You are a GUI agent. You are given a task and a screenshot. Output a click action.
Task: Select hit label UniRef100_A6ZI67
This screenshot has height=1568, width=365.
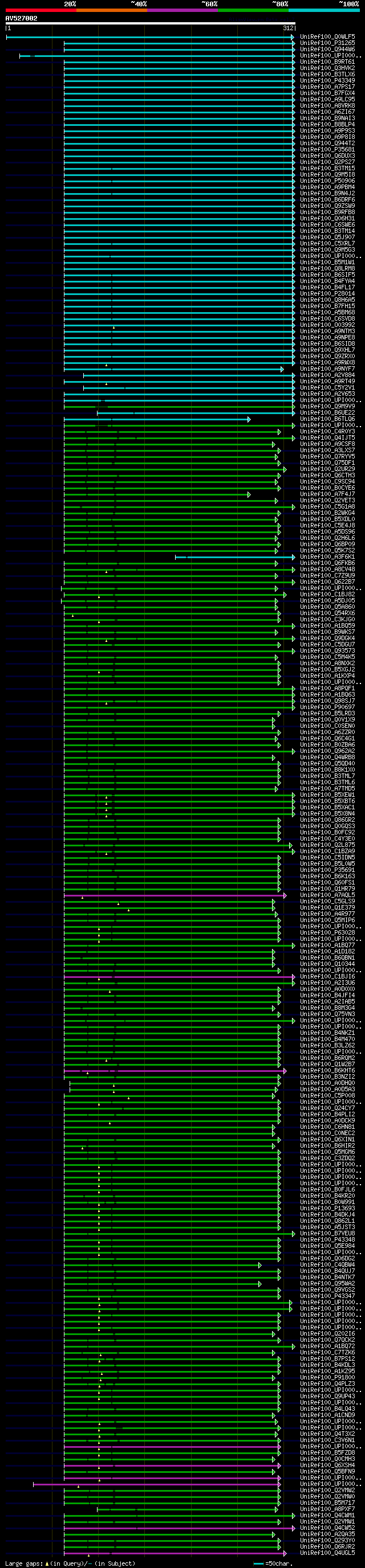(x=328, y=112)
